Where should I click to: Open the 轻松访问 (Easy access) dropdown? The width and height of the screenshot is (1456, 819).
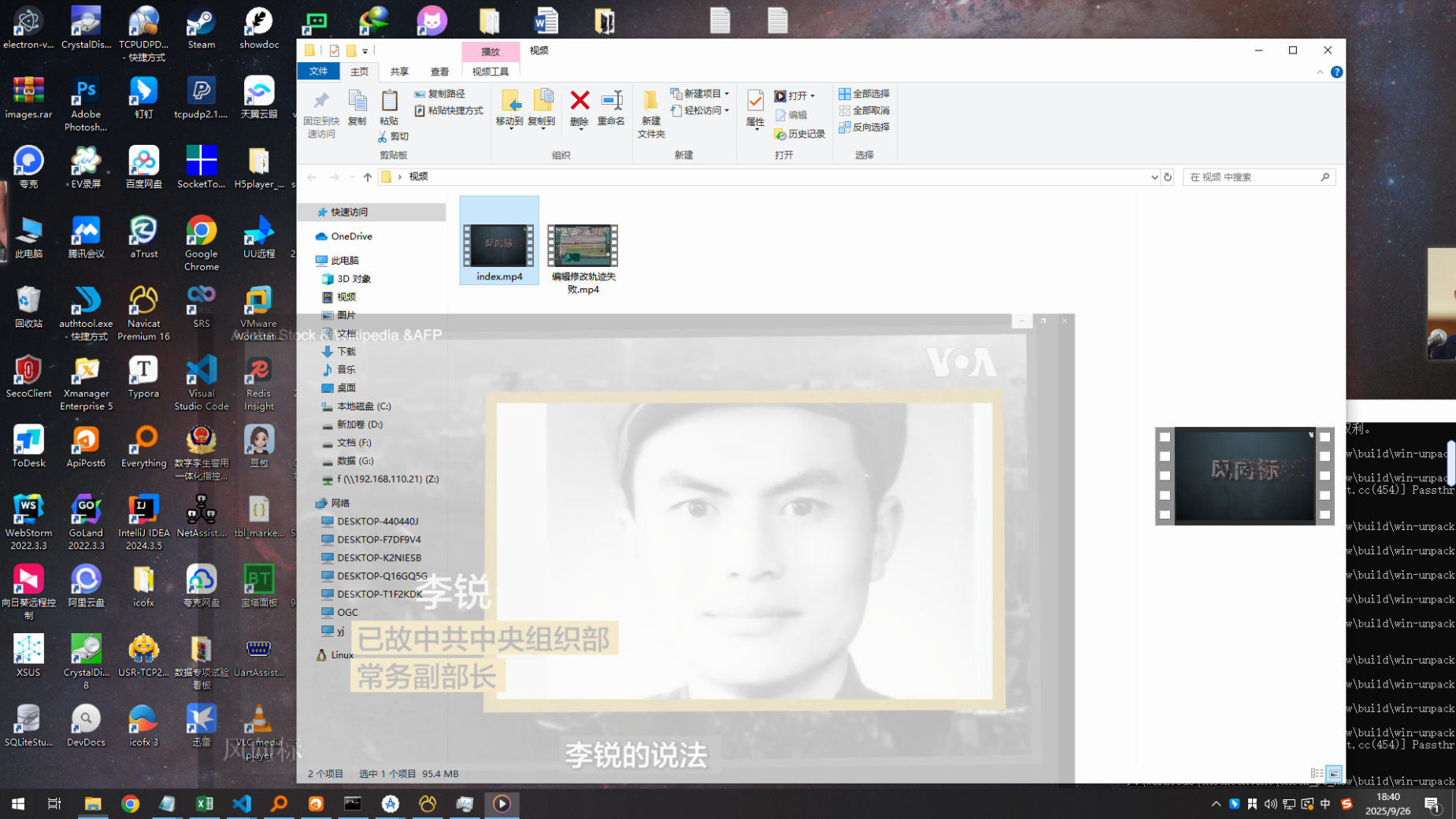(x=700, y=110)
